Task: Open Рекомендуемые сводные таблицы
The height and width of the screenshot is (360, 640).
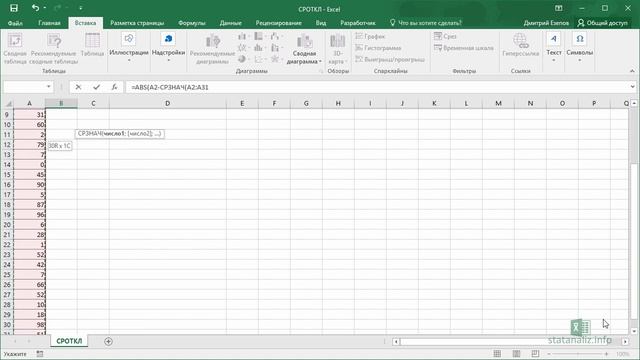Action: [x=54, y=49]
